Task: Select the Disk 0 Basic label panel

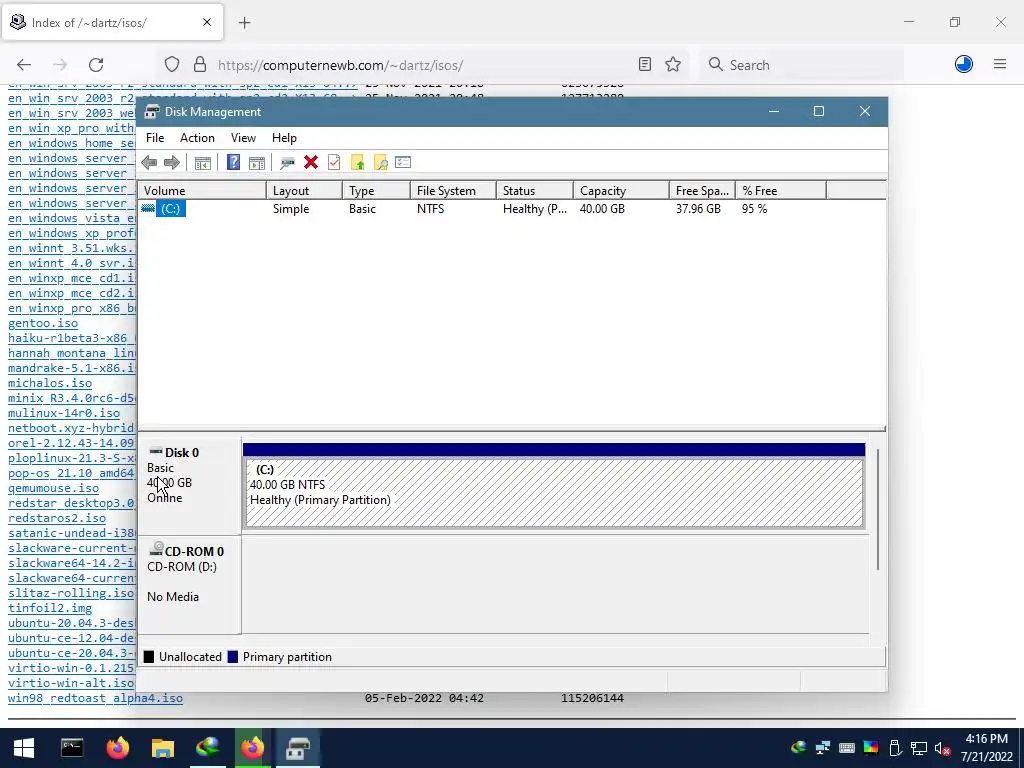Action: 189,486
